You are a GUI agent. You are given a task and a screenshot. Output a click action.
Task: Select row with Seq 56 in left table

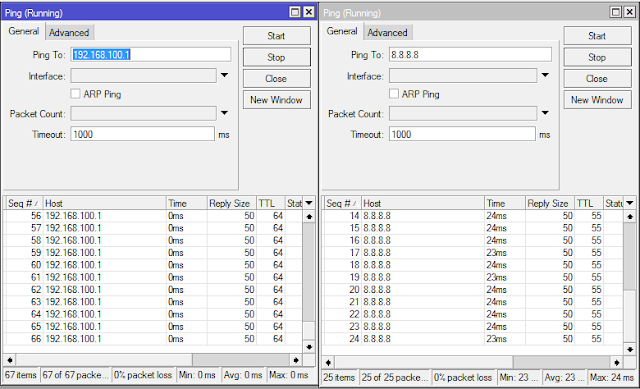[x=153, y=216]
